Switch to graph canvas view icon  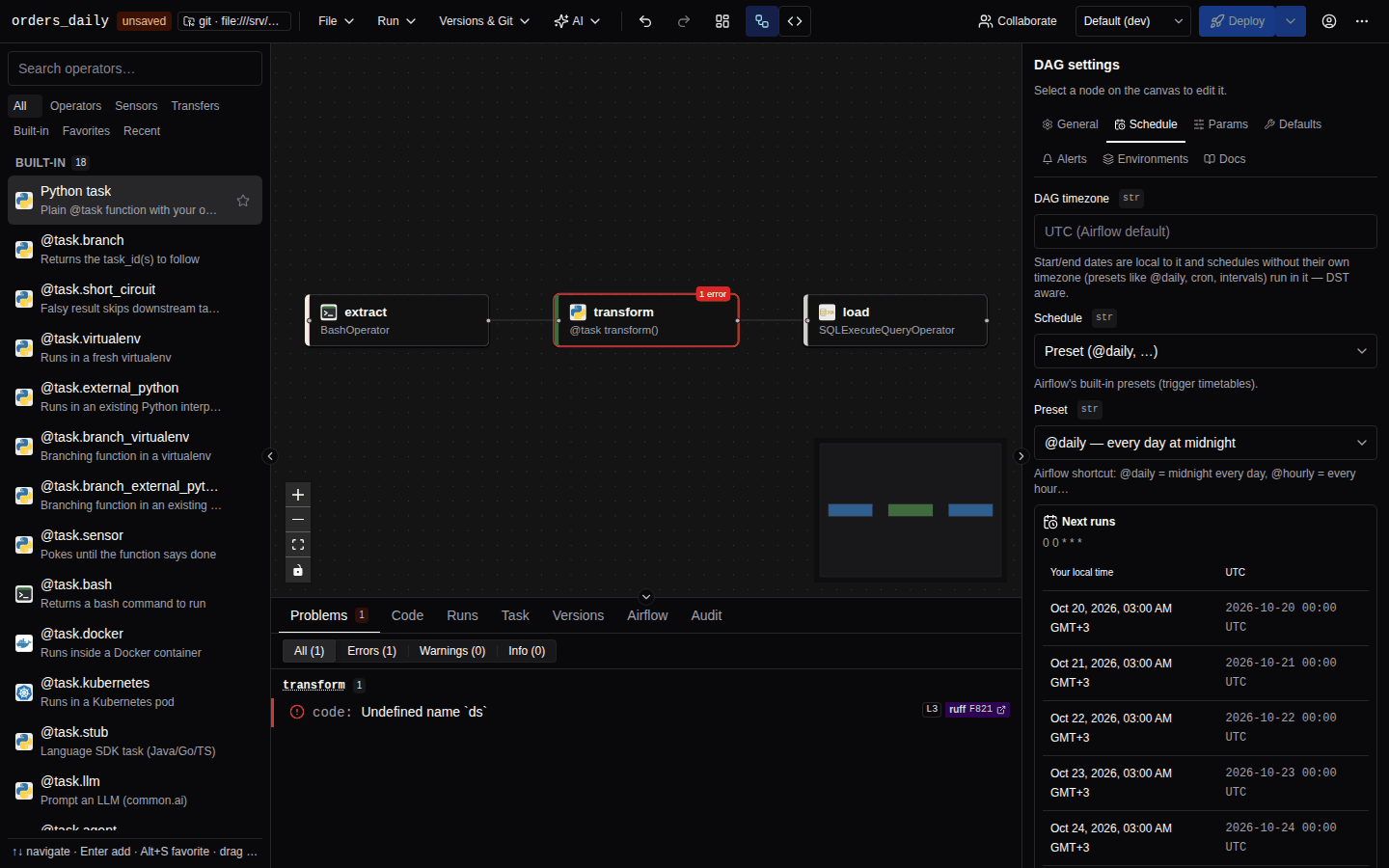[x=762, y=21]
